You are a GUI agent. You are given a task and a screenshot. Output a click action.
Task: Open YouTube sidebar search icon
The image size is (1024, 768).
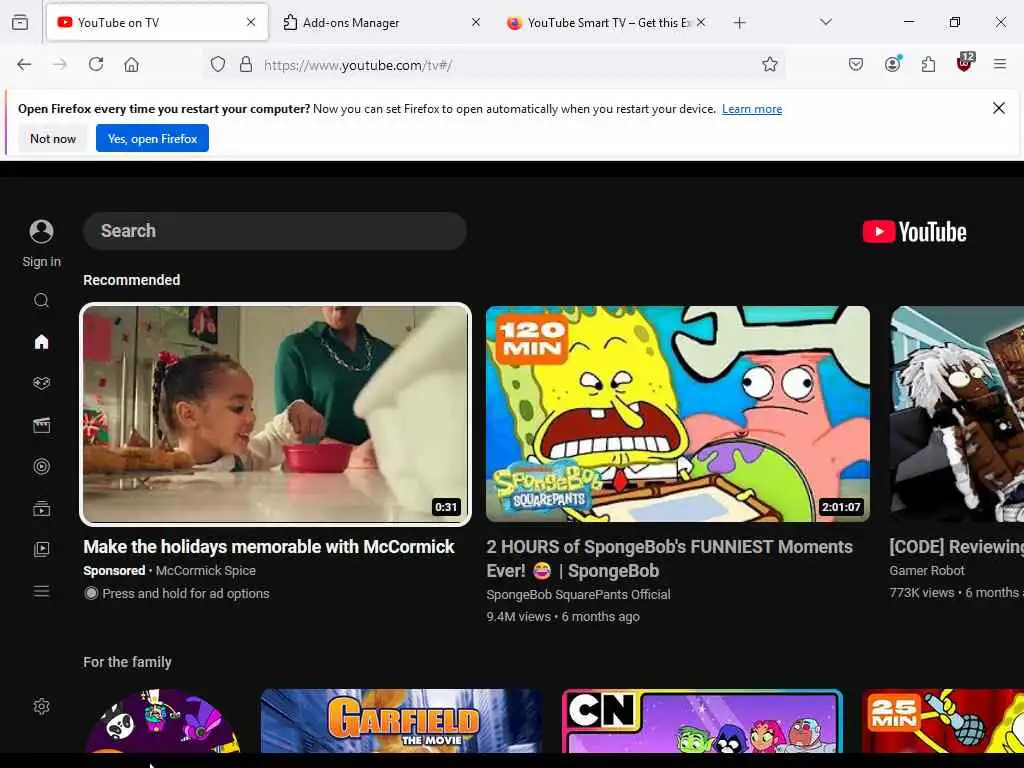point(42,300)
